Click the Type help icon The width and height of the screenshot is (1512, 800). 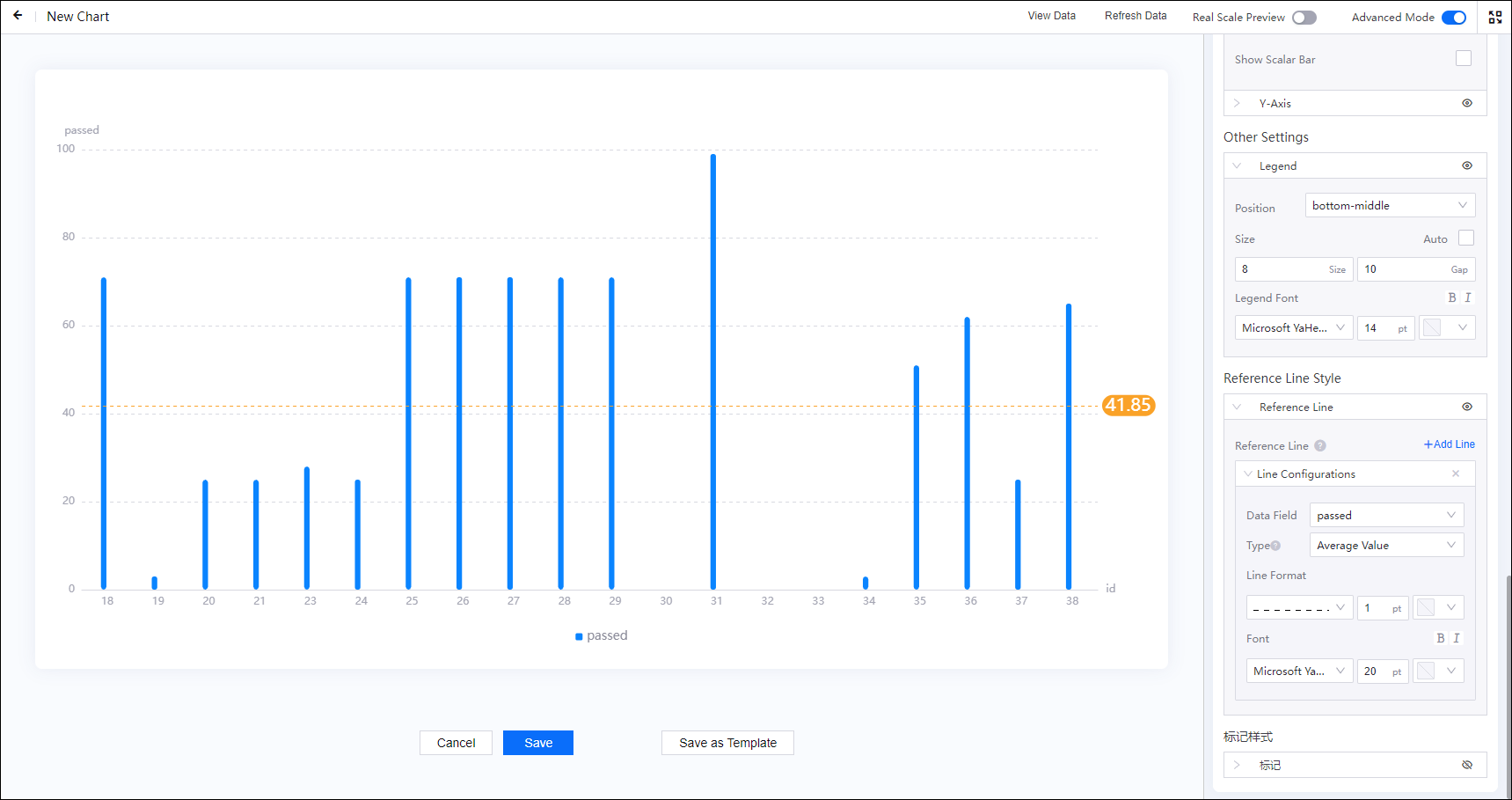point(1275,546)
